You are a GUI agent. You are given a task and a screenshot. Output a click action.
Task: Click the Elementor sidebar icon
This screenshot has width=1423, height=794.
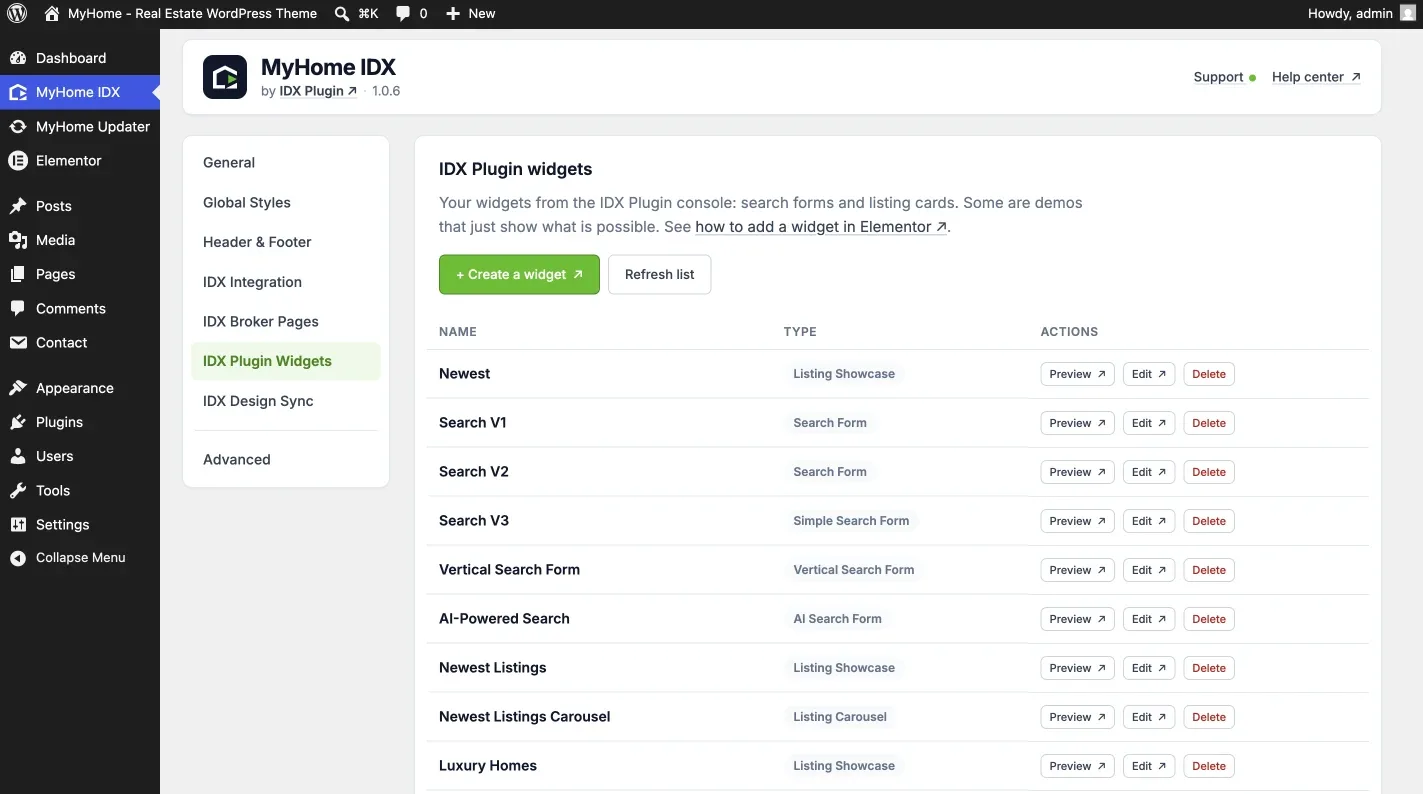[18, 161]
